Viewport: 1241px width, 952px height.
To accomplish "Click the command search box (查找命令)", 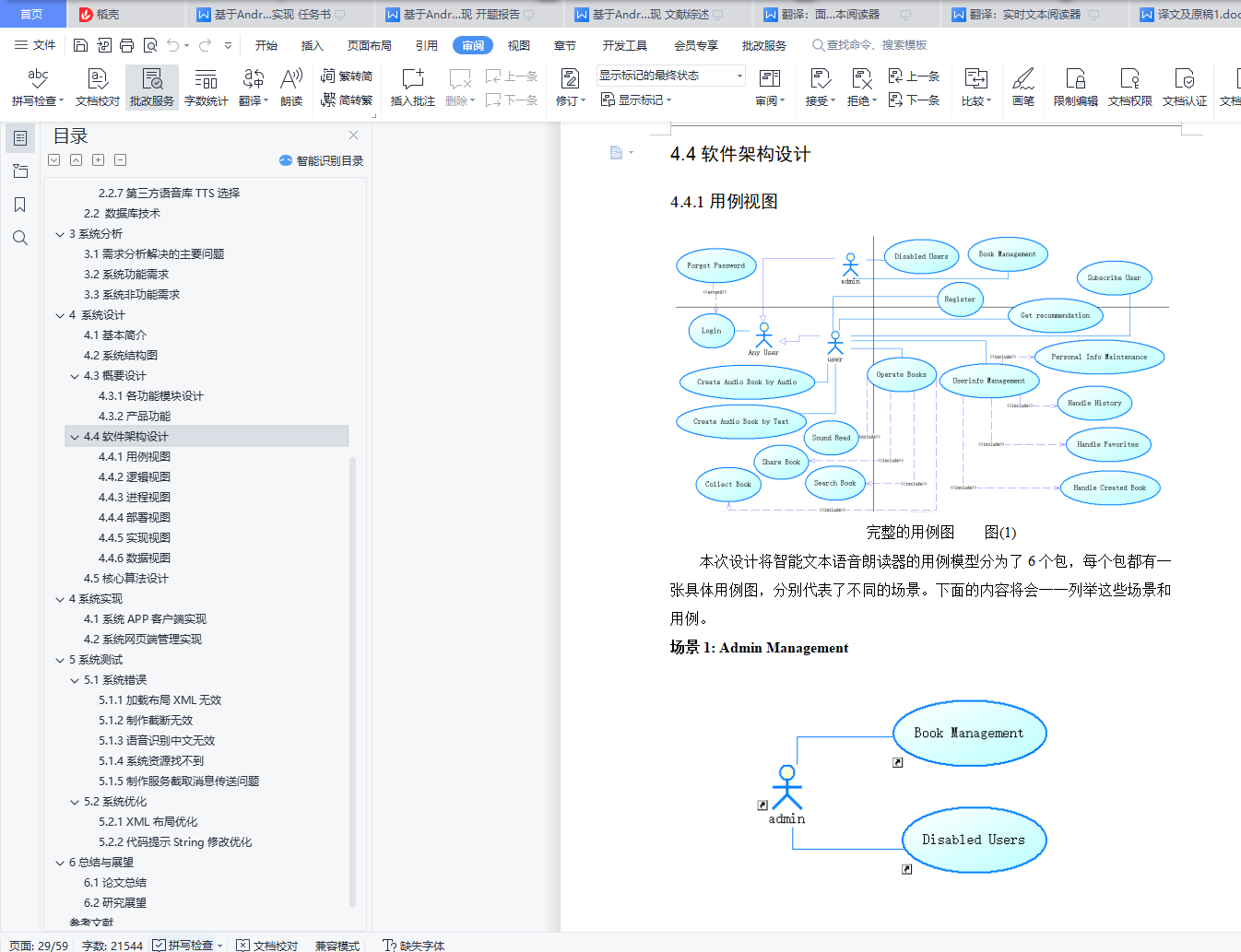I will pyautogui.click(x=869, y=45).
